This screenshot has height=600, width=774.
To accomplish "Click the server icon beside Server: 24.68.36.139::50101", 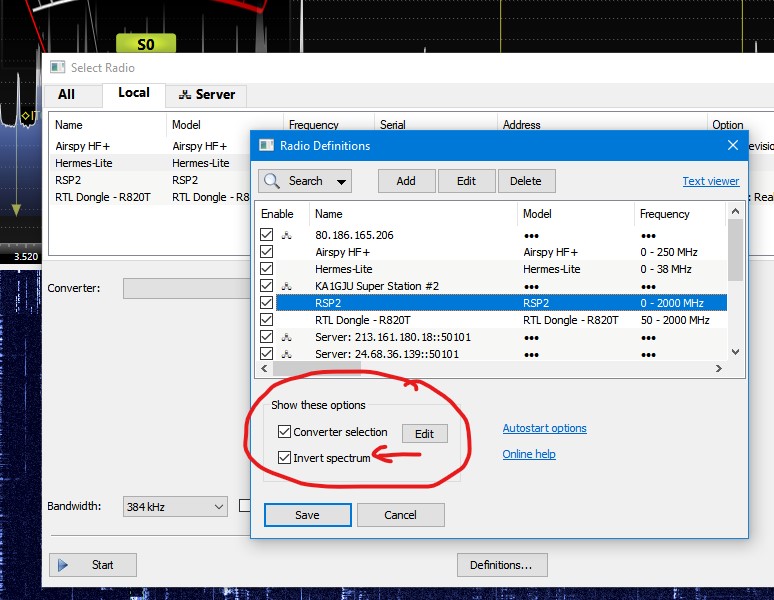I will pos(288,354).
